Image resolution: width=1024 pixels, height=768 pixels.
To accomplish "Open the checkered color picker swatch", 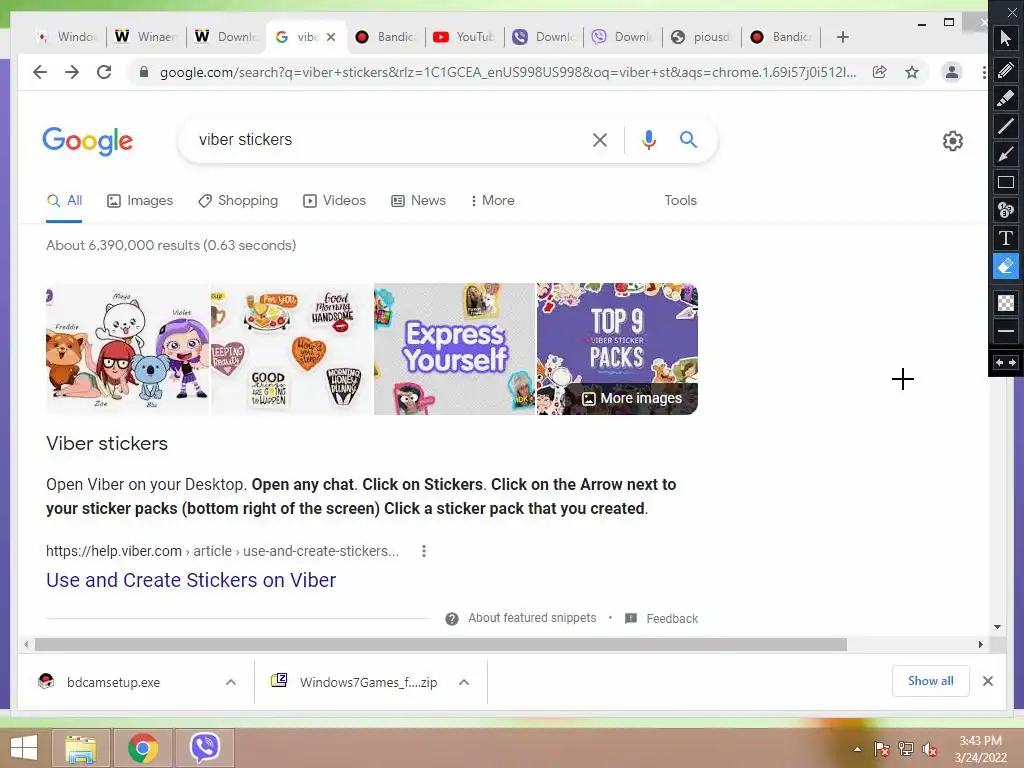I will [x=1006, y=303].
